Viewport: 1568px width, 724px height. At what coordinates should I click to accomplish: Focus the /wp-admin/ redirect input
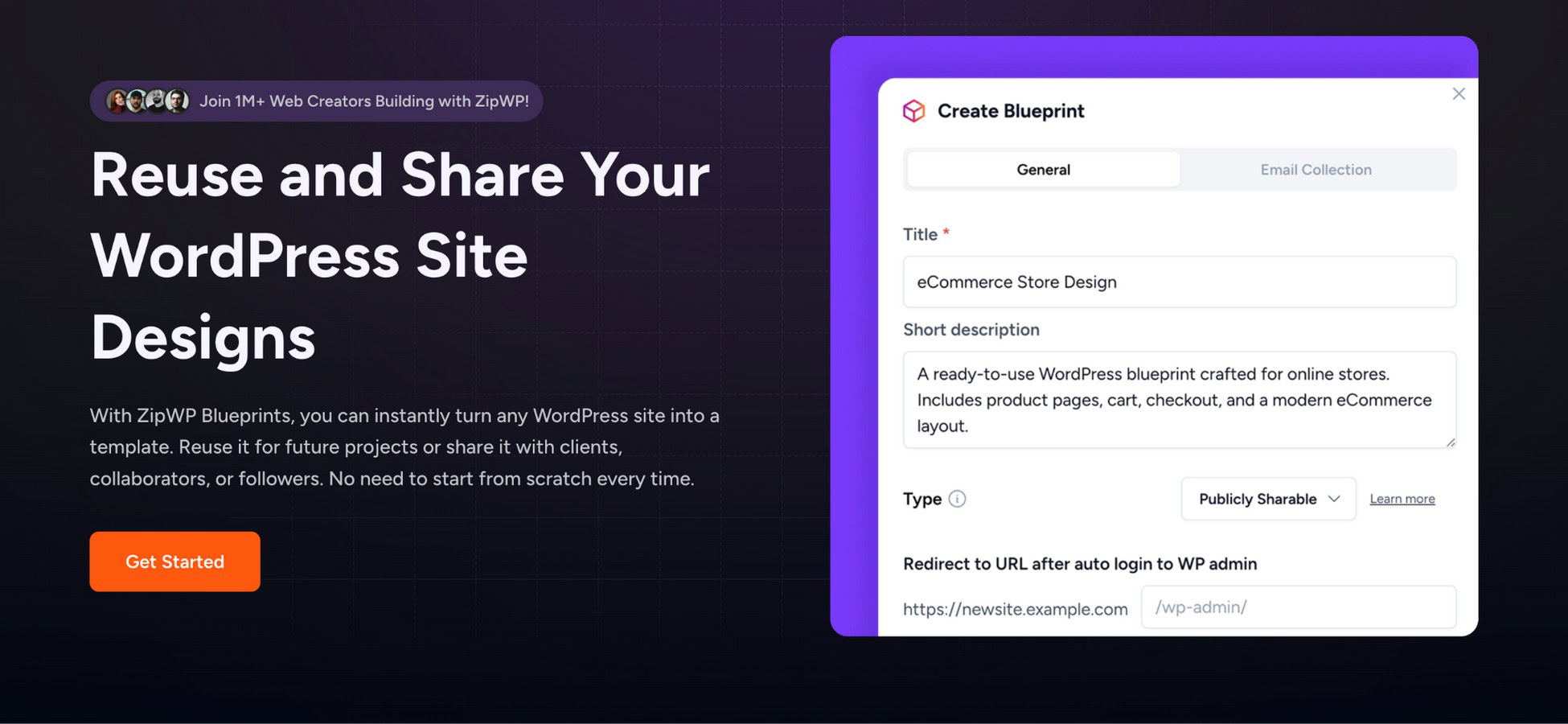1299,607
